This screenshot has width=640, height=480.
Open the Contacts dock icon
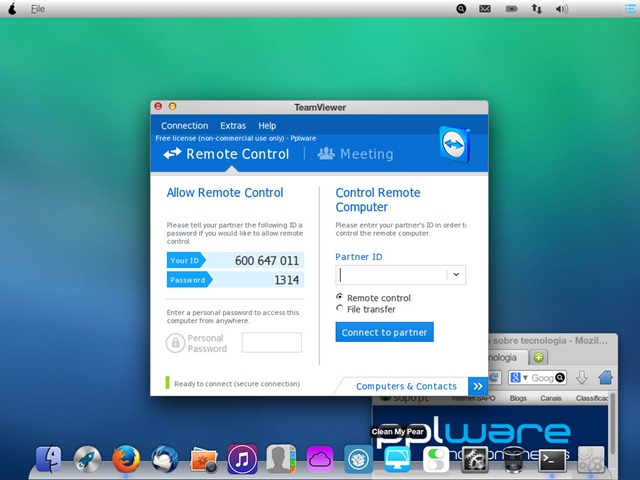[x=281, y=460]
